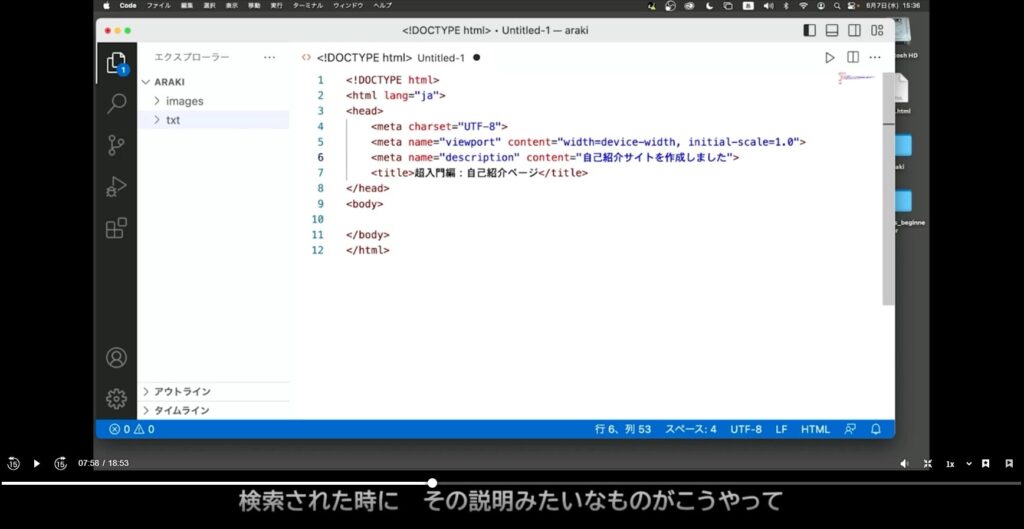Open the Accounts icon in activity bar

(117, 357)
